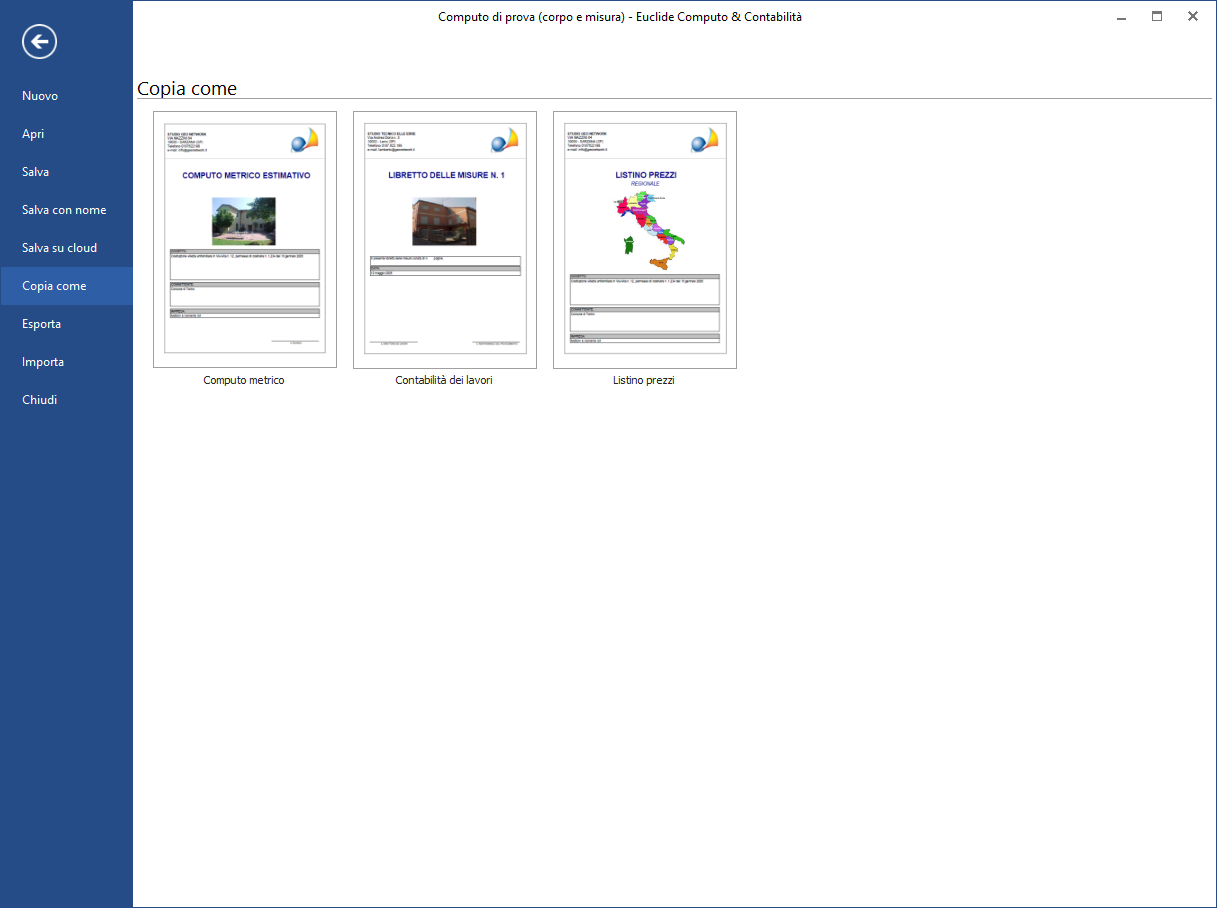Open the Nuovo menu entry
Viewport: 1217px width, 908px height.
tap(40, 96)
